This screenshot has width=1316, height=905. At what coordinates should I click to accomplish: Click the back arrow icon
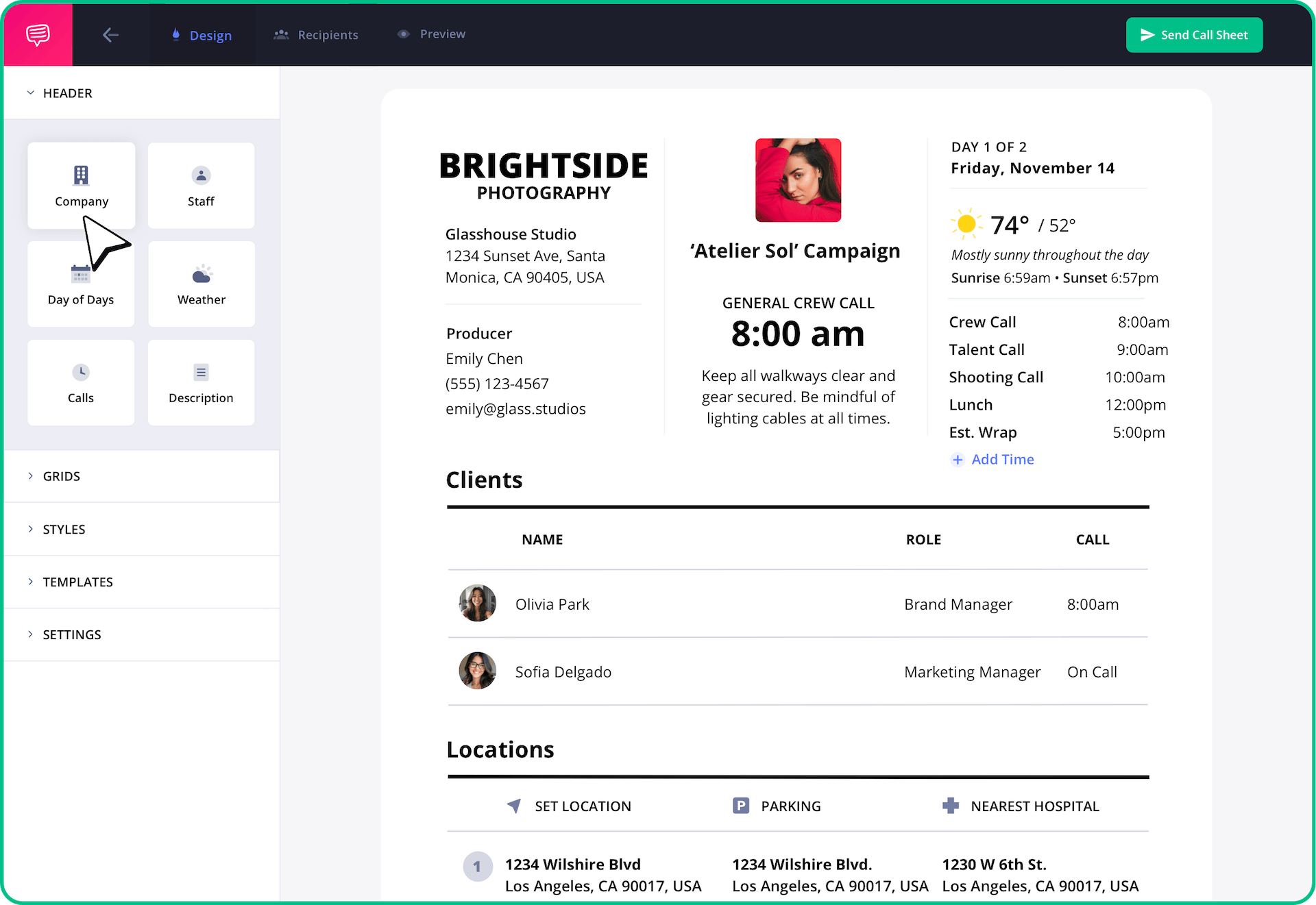click(x=110, y=35)
